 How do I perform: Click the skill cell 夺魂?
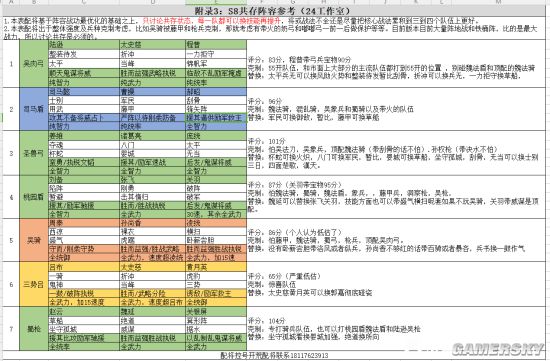pos(84,145)
